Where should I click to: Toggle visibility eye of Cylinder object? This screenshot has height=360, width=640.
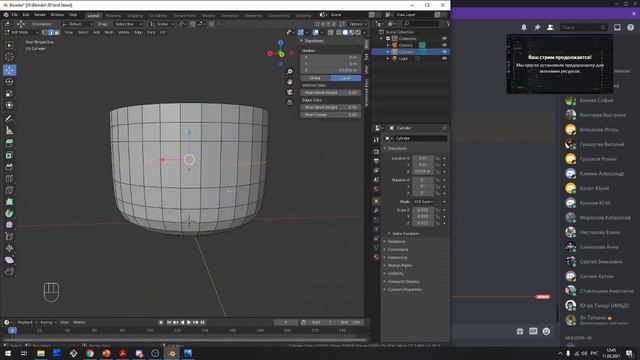coord(444,52)
